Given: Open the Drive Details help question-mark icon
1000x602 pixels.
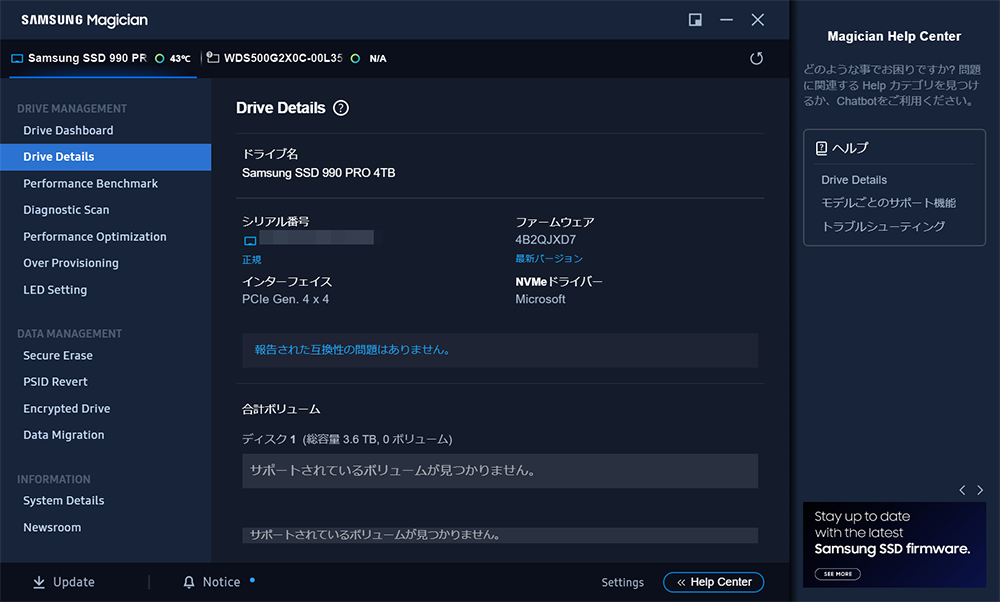Looking at the screenshot, I should [341, 108].
